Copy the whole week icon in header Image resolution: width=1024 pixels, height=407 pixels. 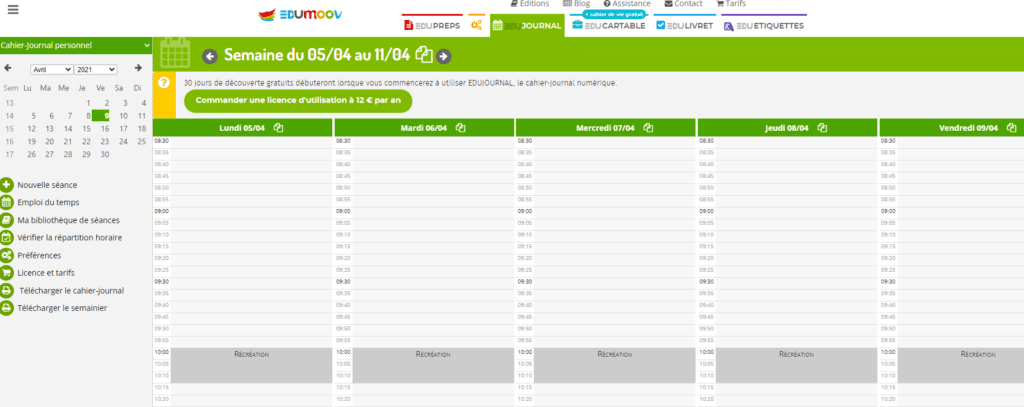pos(424,55)
